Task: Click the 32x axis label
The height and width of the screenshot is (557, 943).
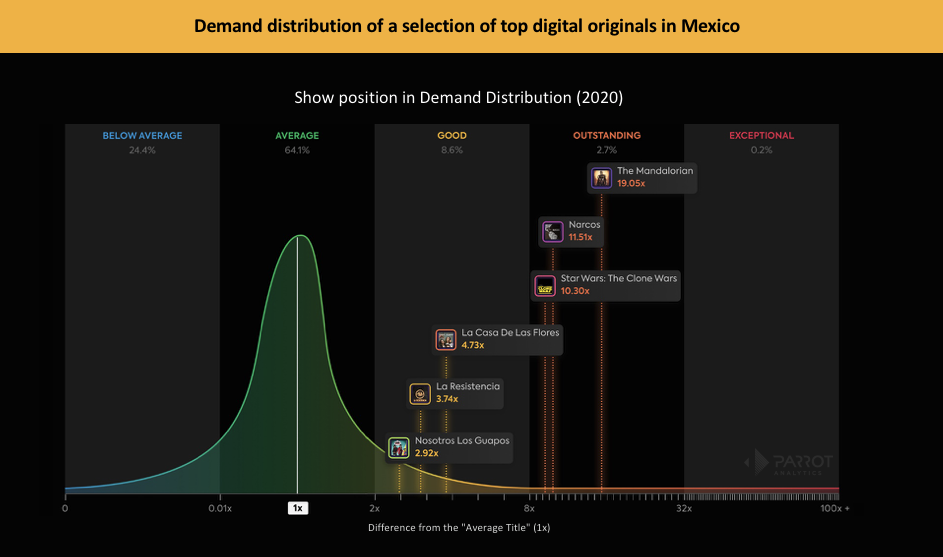Action: click(x=684, y=509)
